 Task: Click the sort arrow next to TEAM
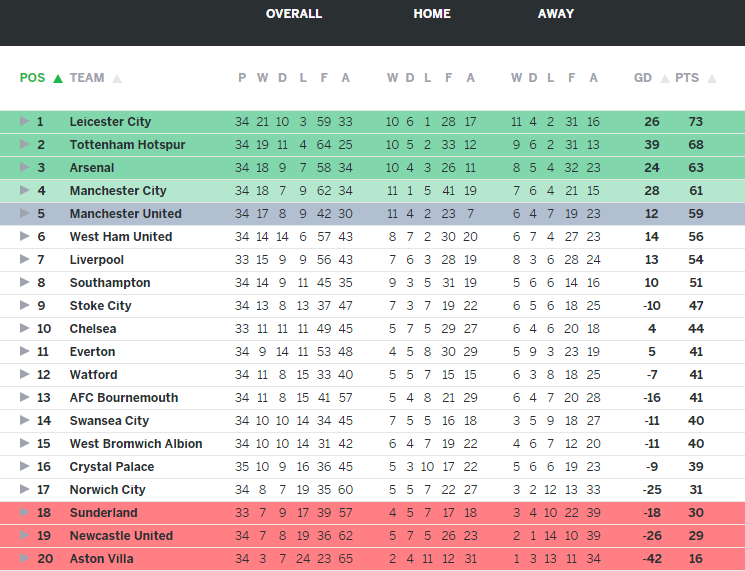tap(117, 78)
